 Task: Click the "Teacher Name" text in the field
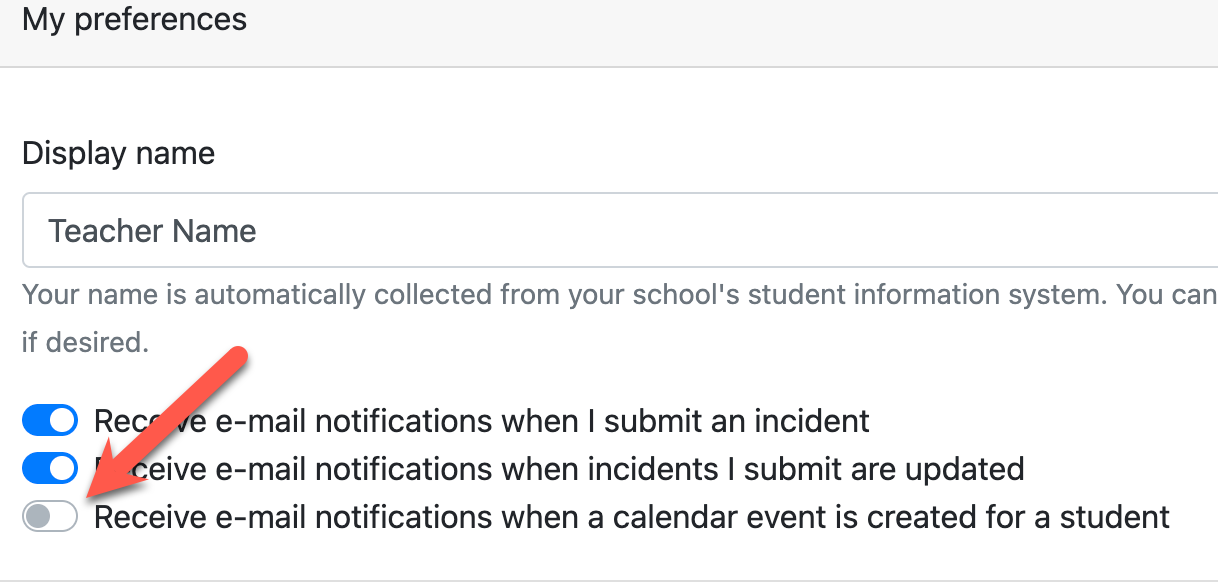point(152,231)
